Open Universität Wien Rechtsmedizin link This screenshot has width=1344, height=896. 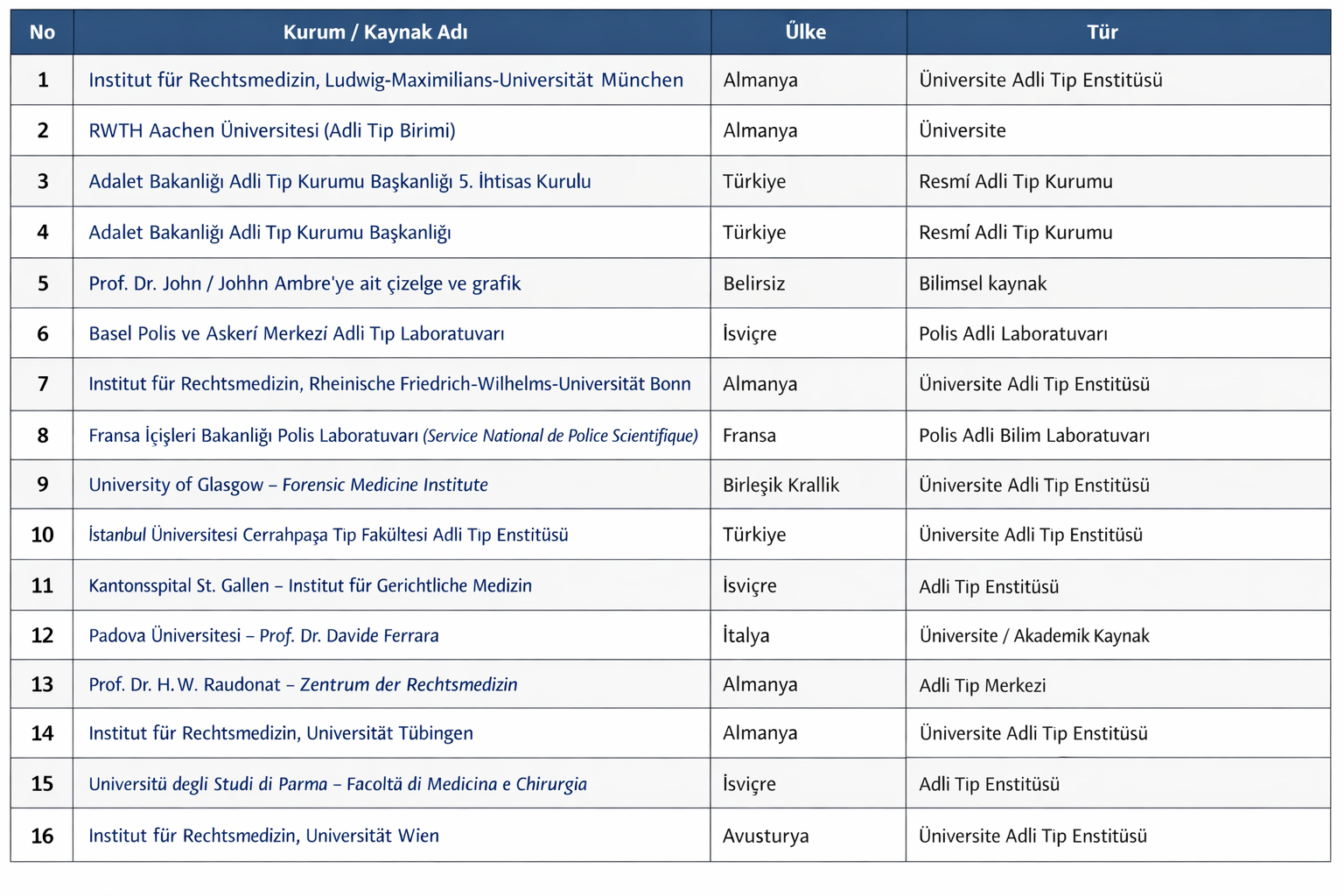(263, 836)
